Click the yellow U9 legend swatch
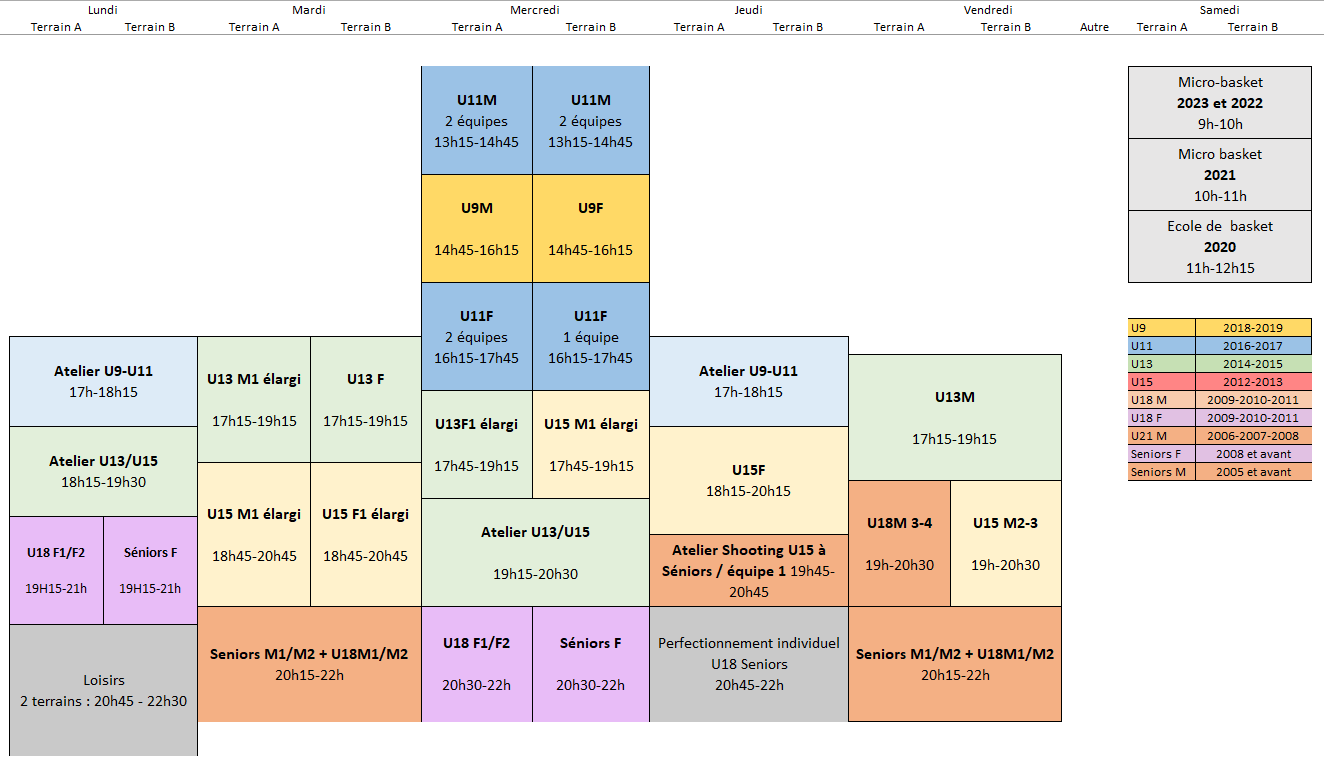This screenshot has width=1324, height=759. coord(1162,327)
